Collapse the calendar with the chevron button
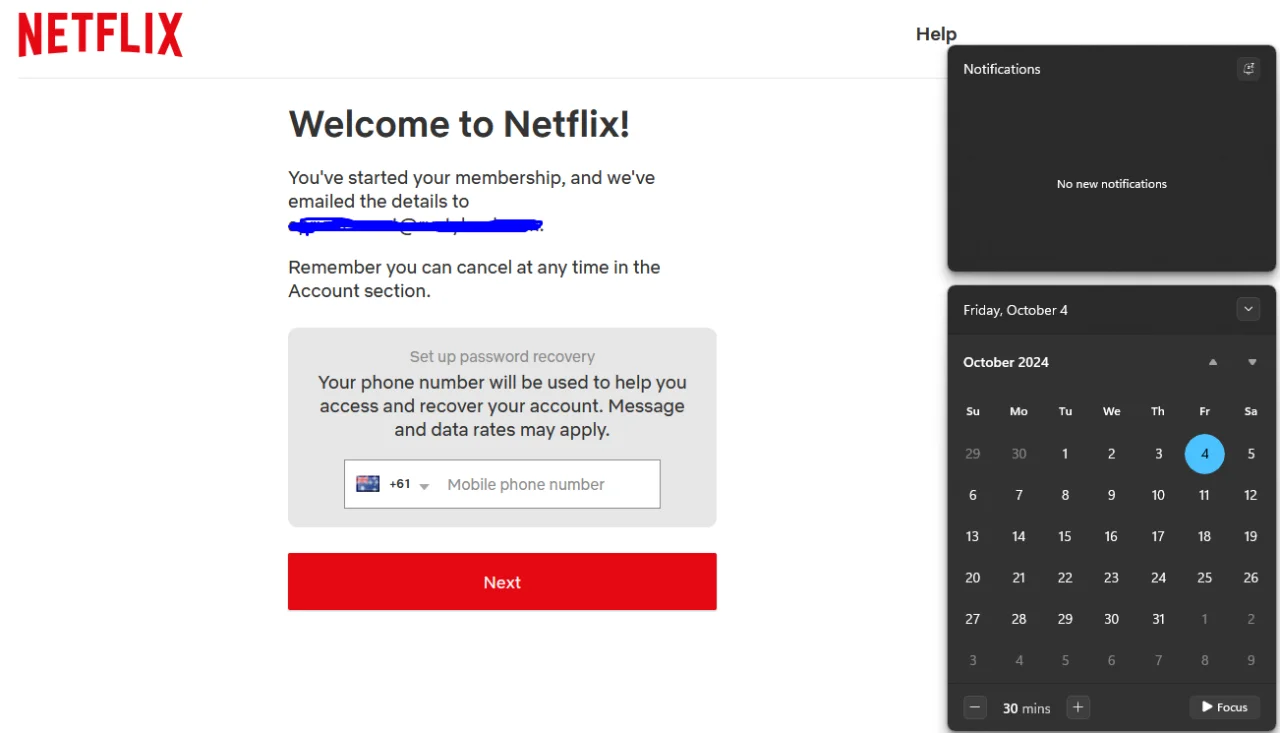The width and height of the screenshot is (1280, 733). point(1248,309)
